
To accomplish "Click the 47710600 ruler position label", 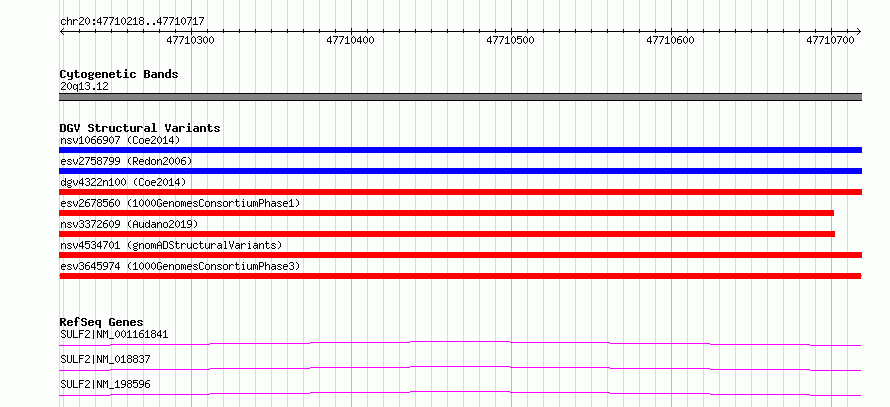I will coord(671,41).
